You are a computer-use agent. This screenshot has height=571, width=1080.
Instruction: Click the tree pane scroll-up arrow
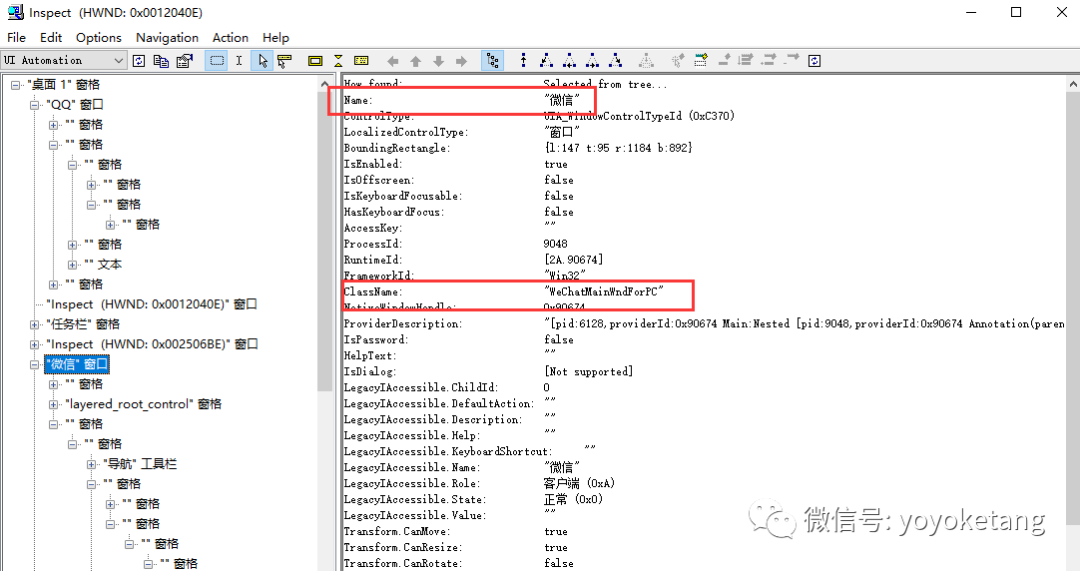(325, 83)
